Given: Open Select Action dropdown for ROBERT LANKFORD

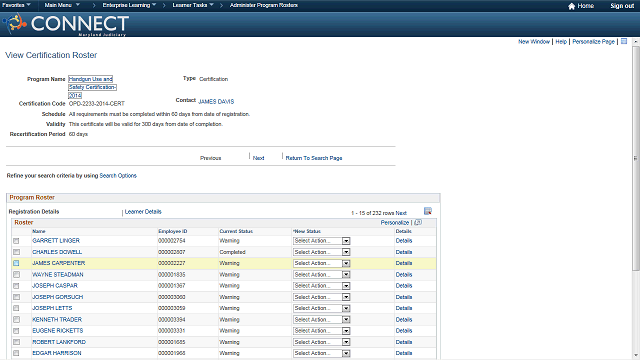Looking at the screenshot, I should [x=322, y=342].
